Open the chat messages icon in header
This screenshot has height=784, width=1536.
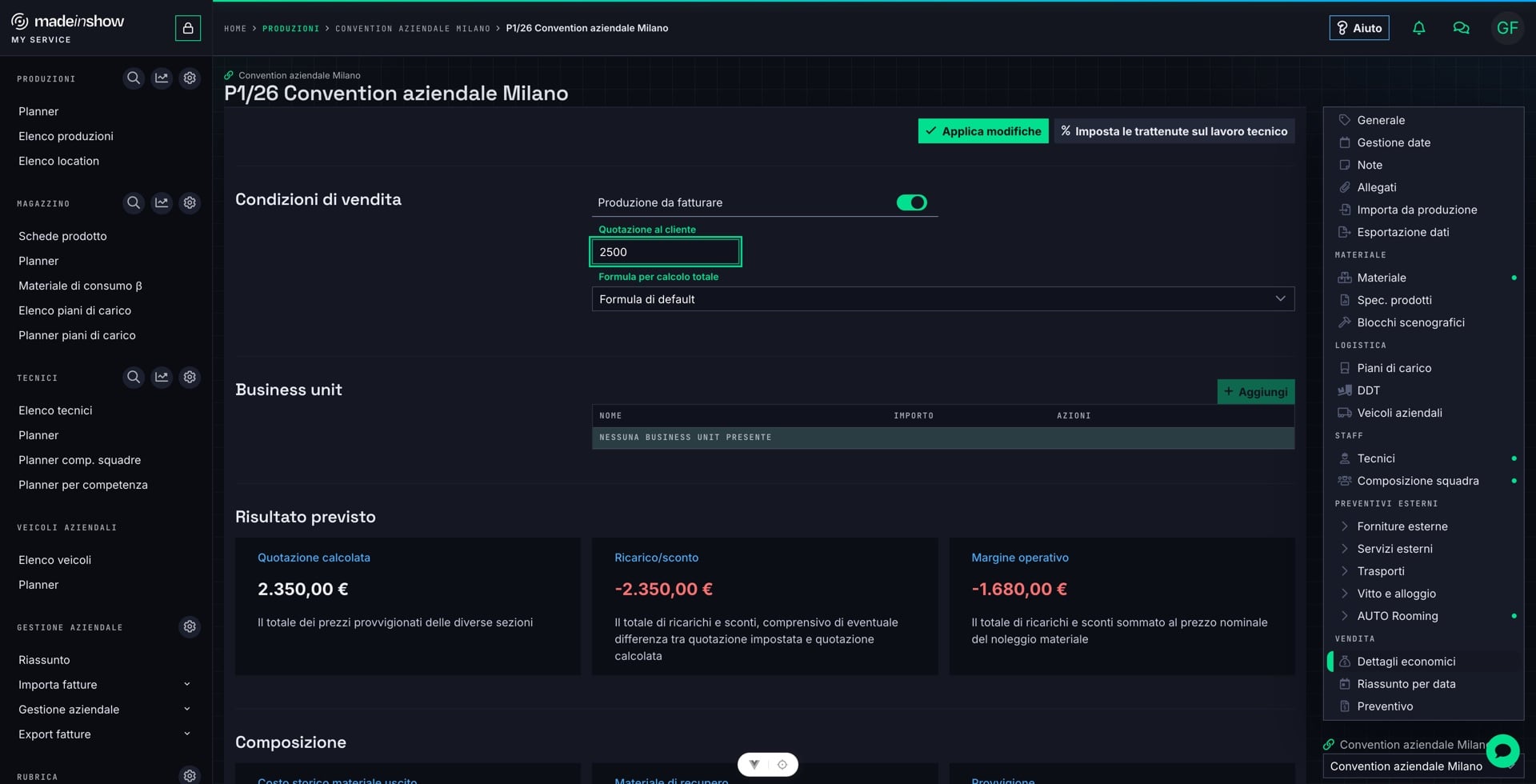point(1461,28)
